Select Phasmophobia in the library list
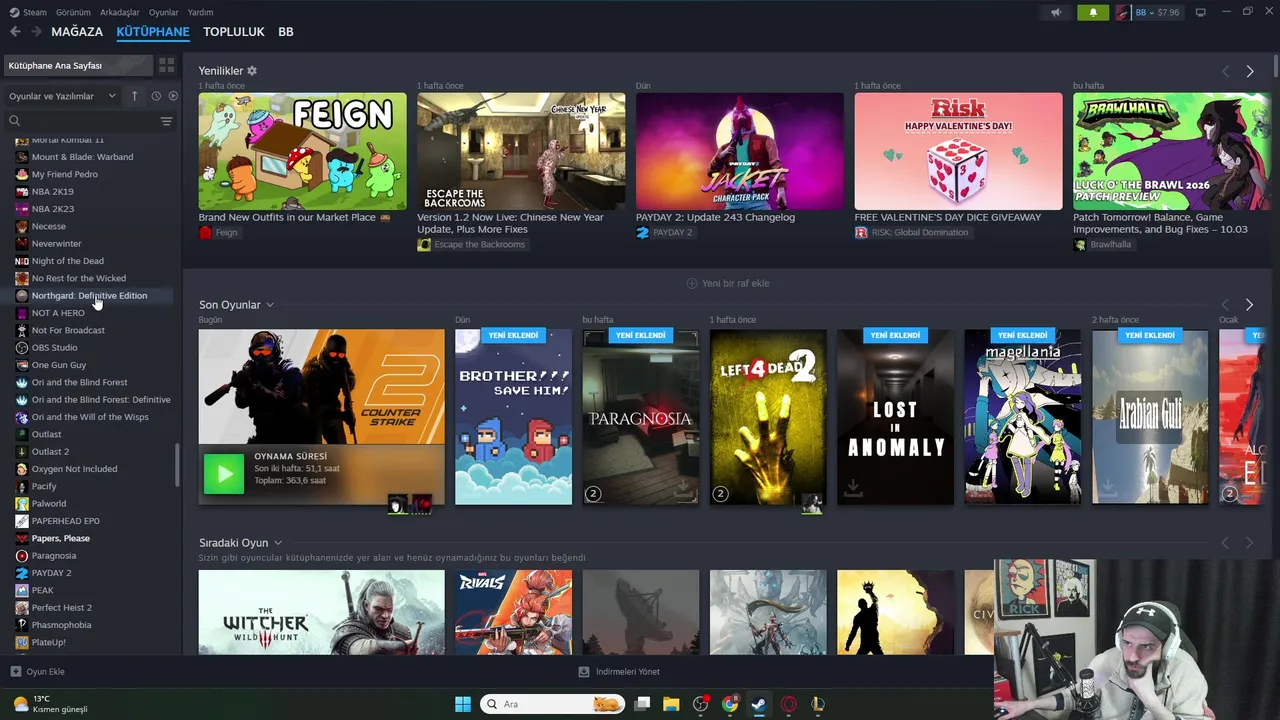 [x=61, y=625]
